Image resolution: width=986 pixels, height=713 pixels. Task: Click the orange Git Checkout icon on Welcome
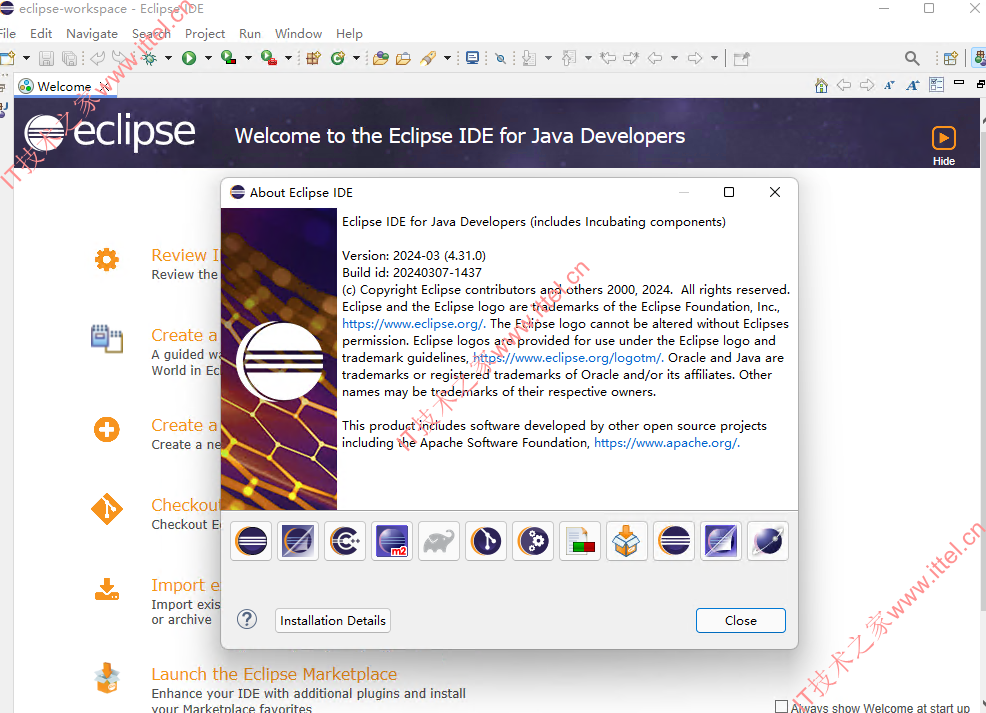pos(106,509)
